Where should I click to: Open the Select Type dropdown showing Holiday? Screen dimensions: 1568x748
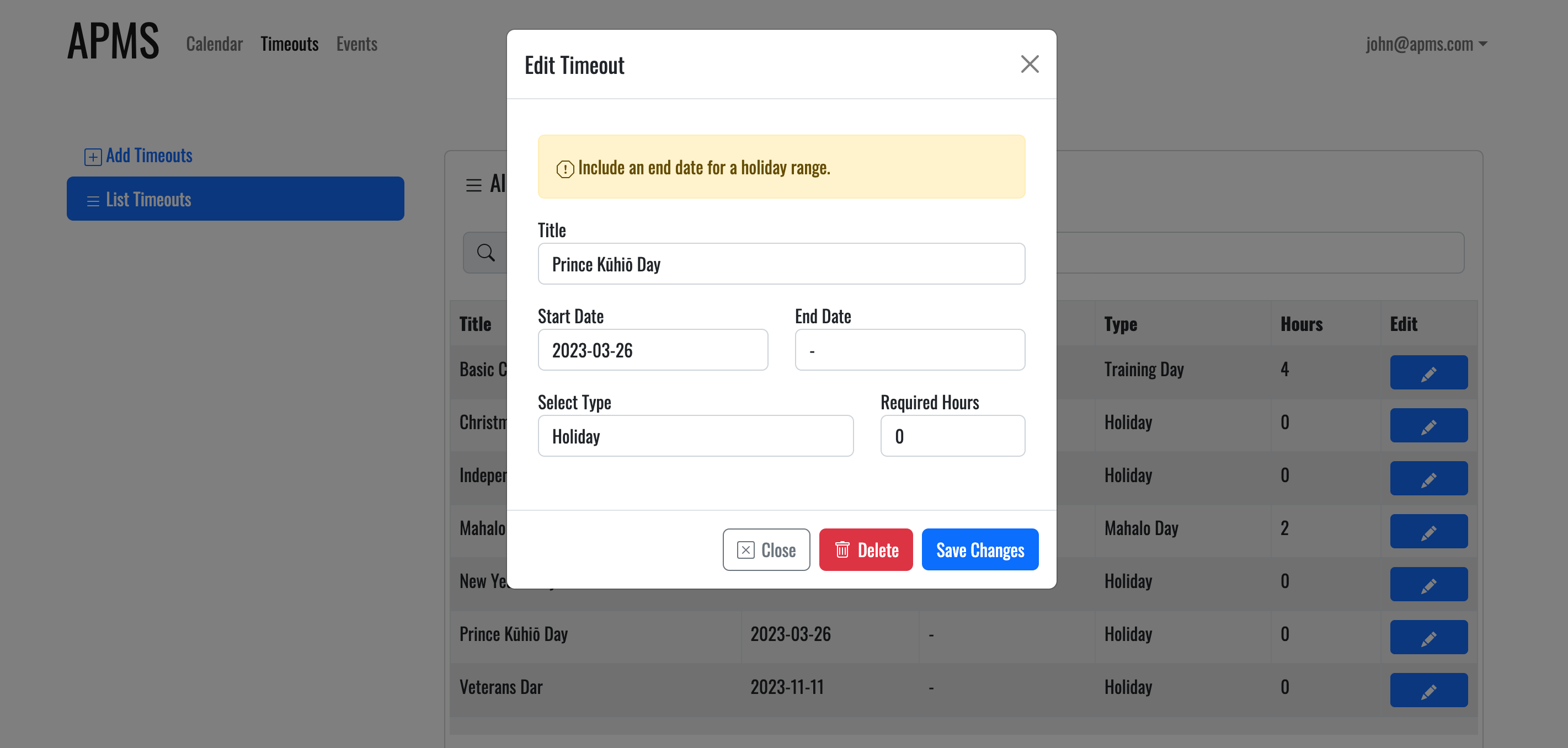pyautogui.click(x=695, y=436)
